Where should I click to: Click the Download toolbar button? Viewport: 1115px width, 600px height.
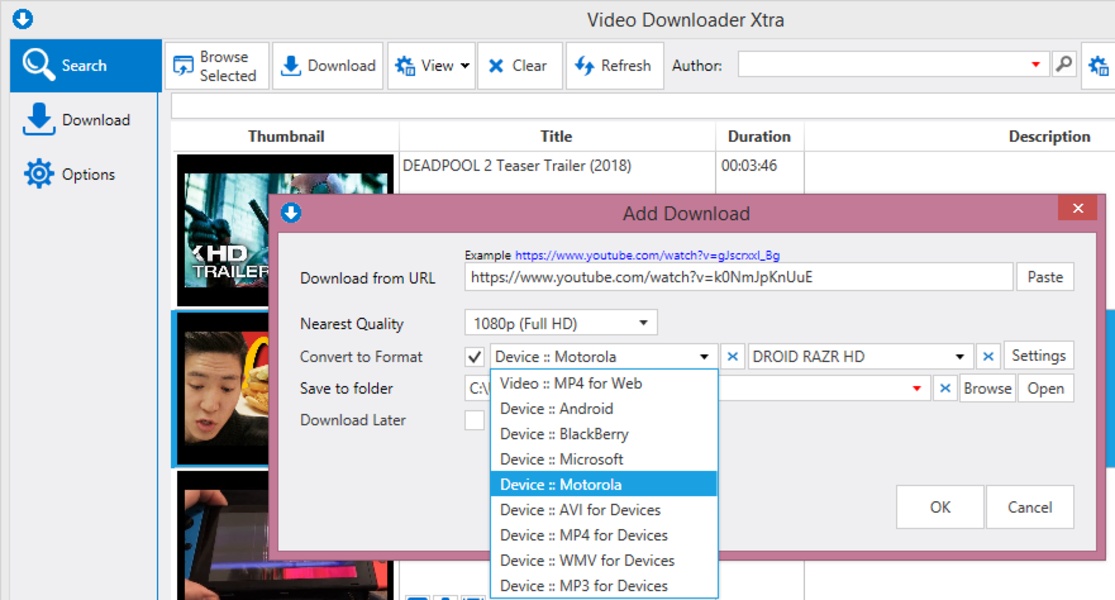(x=328, y=66)
